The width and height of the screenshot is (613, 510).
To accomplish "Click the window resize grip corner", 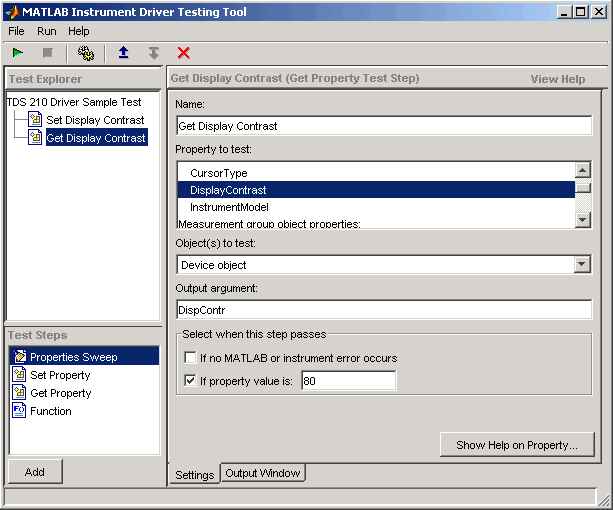I will click(604, 499).
